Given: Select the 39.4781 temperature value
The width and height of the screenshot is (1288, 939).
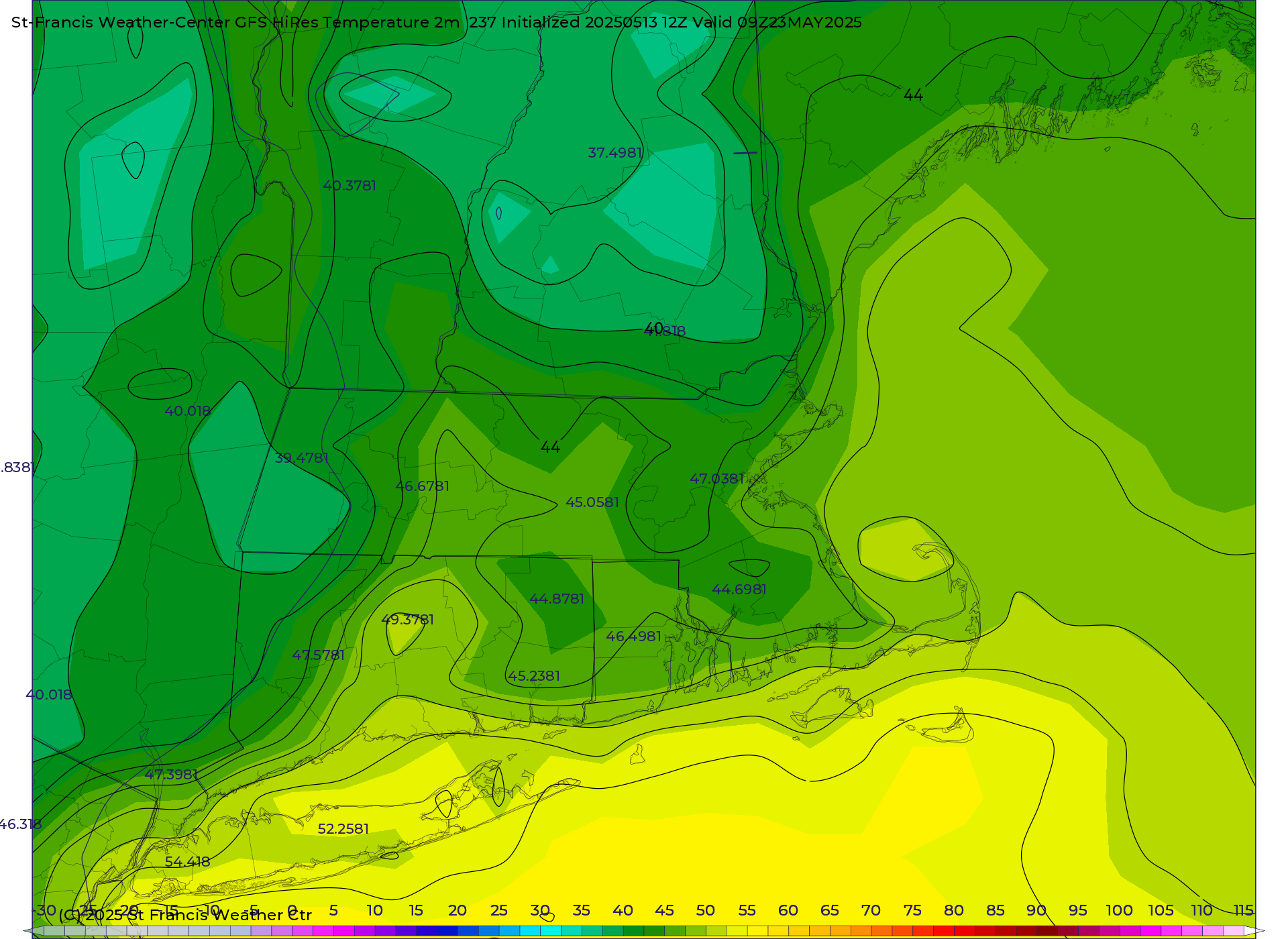Looking at the screenshot, I should (x=302, y=458).
